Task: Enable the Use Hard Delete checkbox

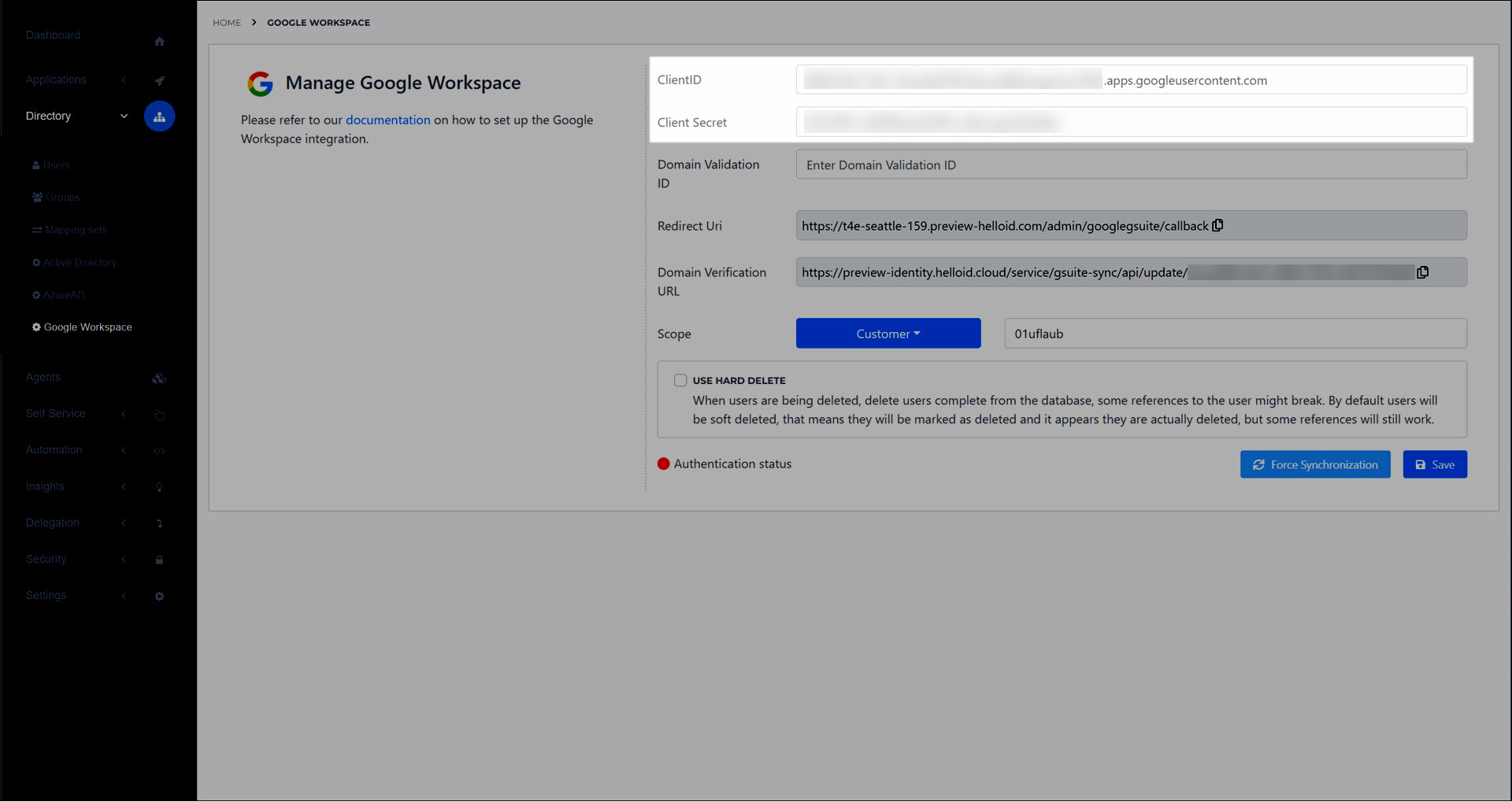Action: click(x=680, y=380)
